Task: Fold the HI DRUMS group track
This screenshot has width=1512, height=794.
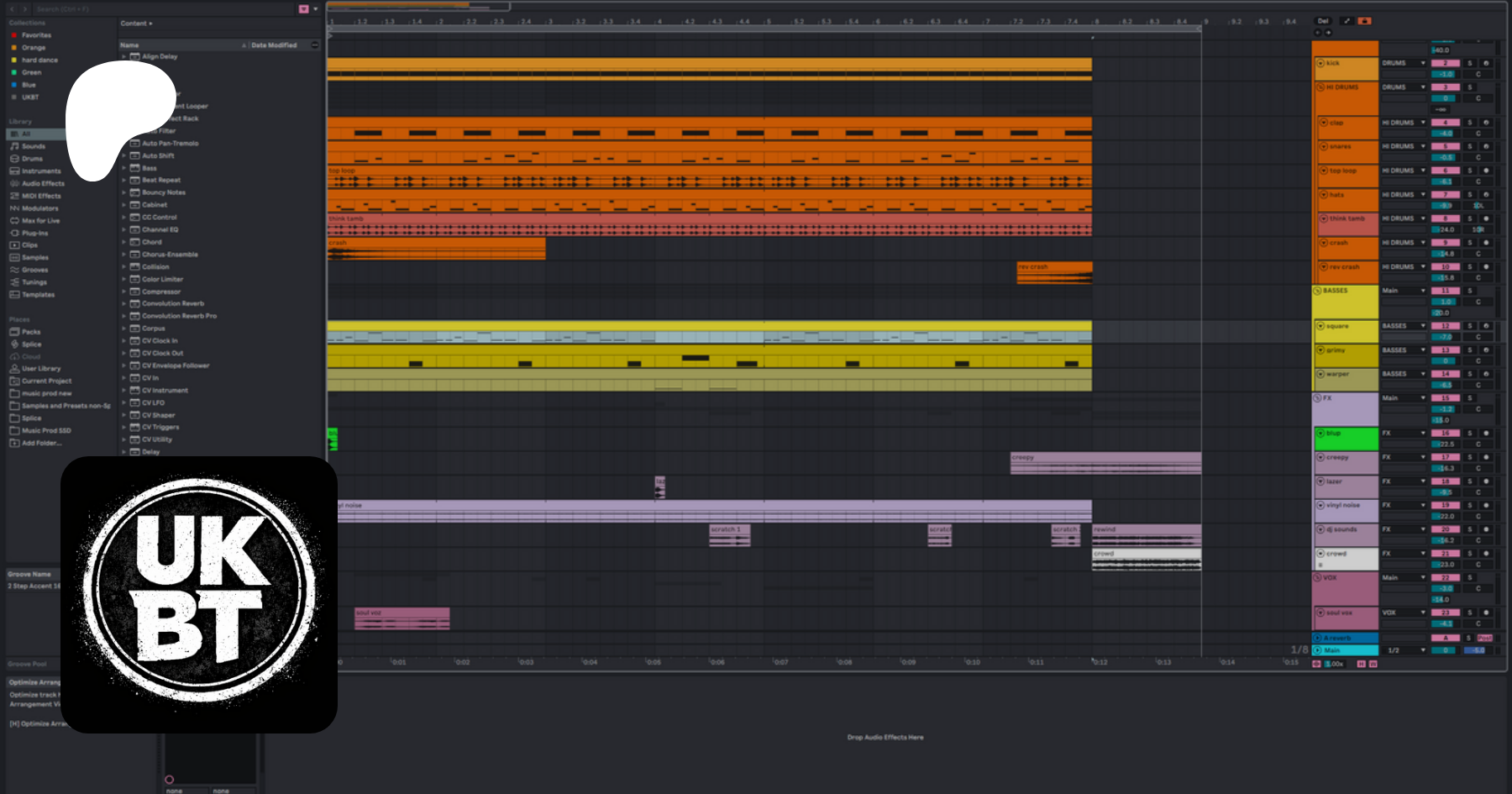Action: (x=1320, y=87)
